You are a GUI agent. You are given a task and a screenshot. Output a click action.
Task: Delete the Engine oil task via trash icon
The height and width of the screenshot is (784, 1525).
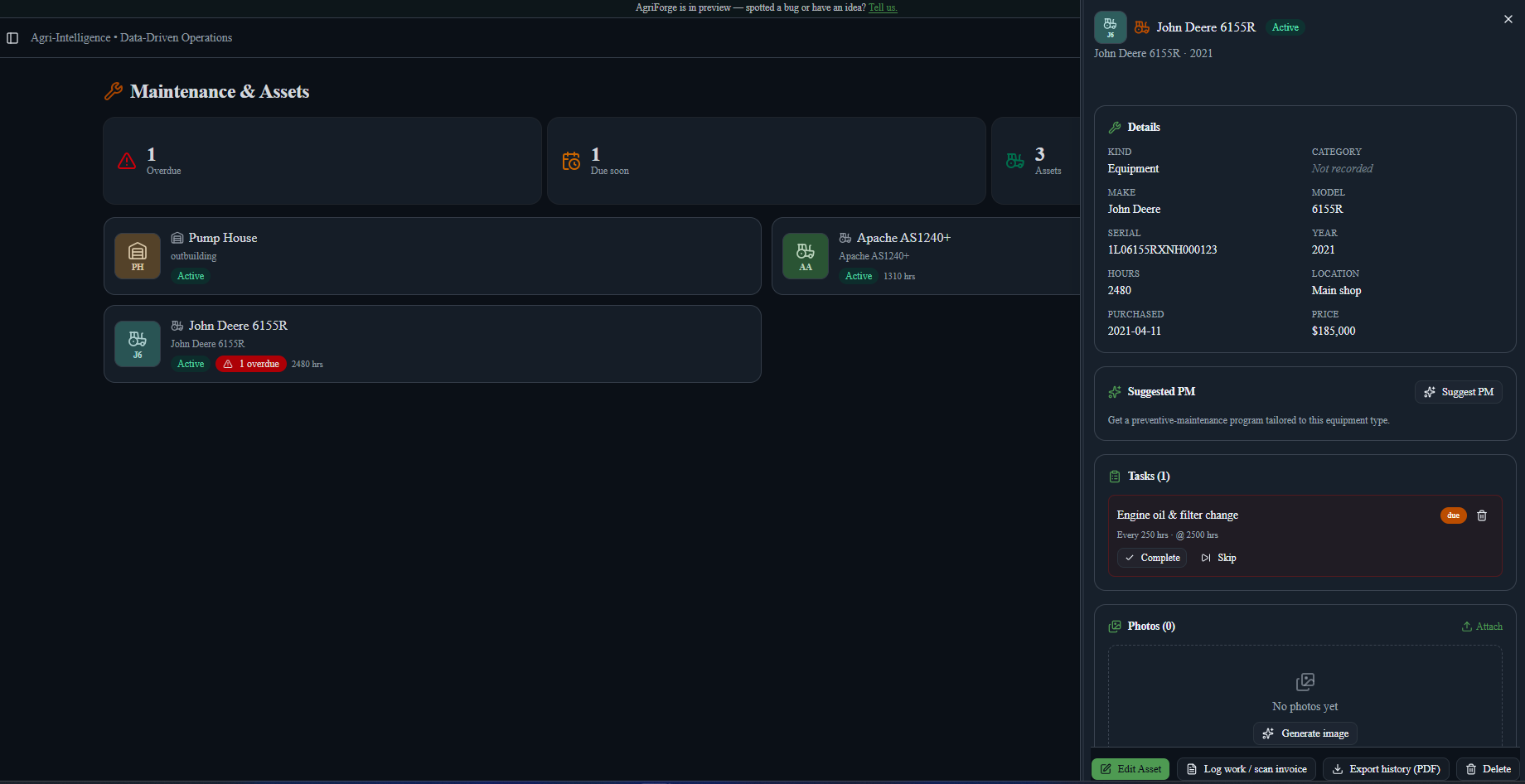point(1482,515)
